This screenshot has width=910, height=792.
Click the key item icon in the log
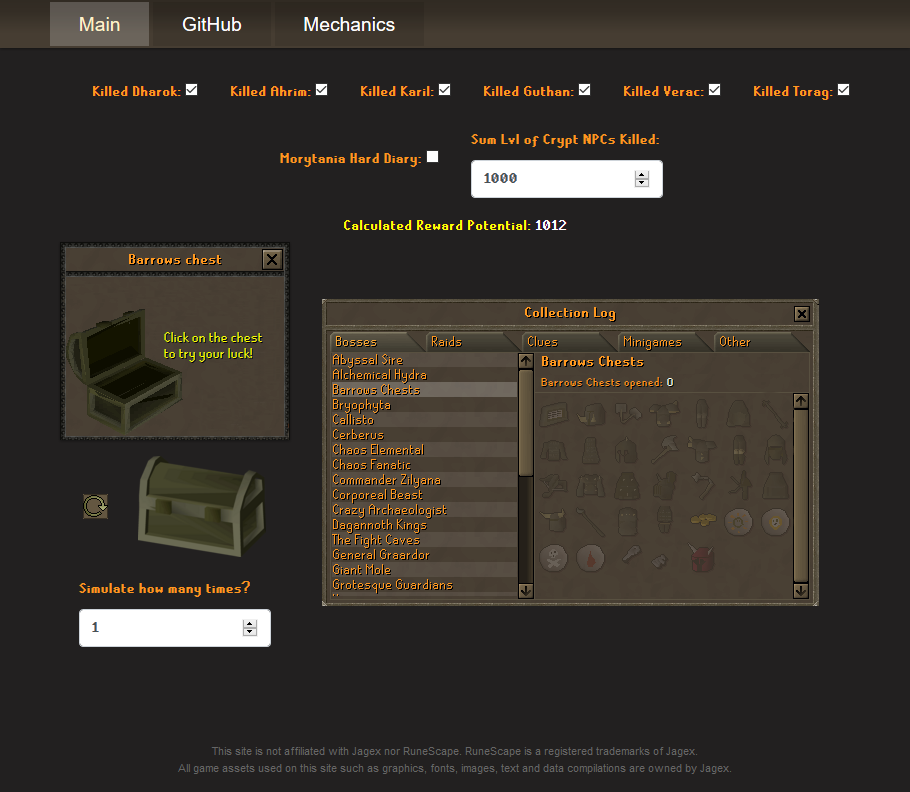tap(632, 556)
